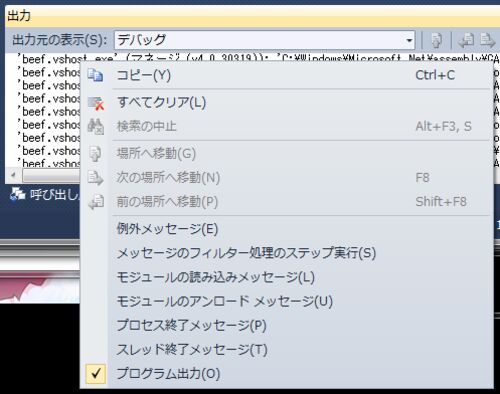Screen dimensions: 500x394
Task: Click the horizontal scrollbar left arrow
Action: click(x=13, y=175)
